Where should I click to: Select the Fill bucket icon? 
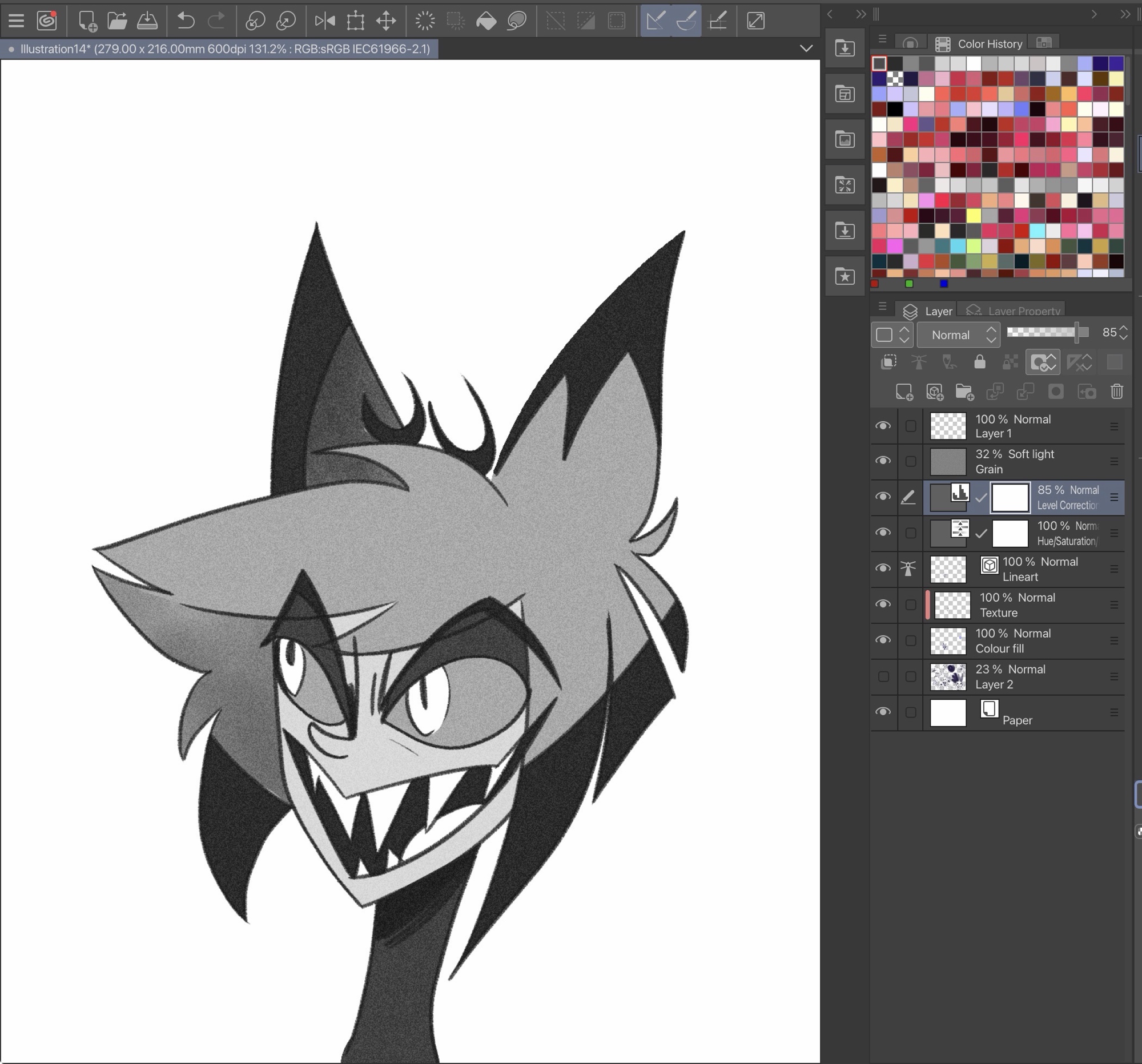point(486,21)
